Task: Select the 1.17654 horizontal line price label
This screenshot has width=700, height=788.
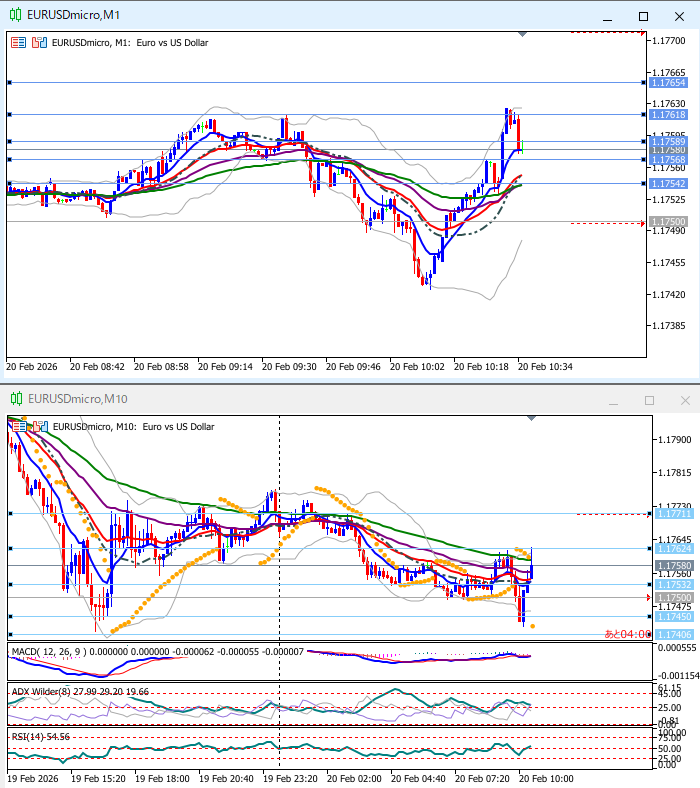Action: coord(667,83)
